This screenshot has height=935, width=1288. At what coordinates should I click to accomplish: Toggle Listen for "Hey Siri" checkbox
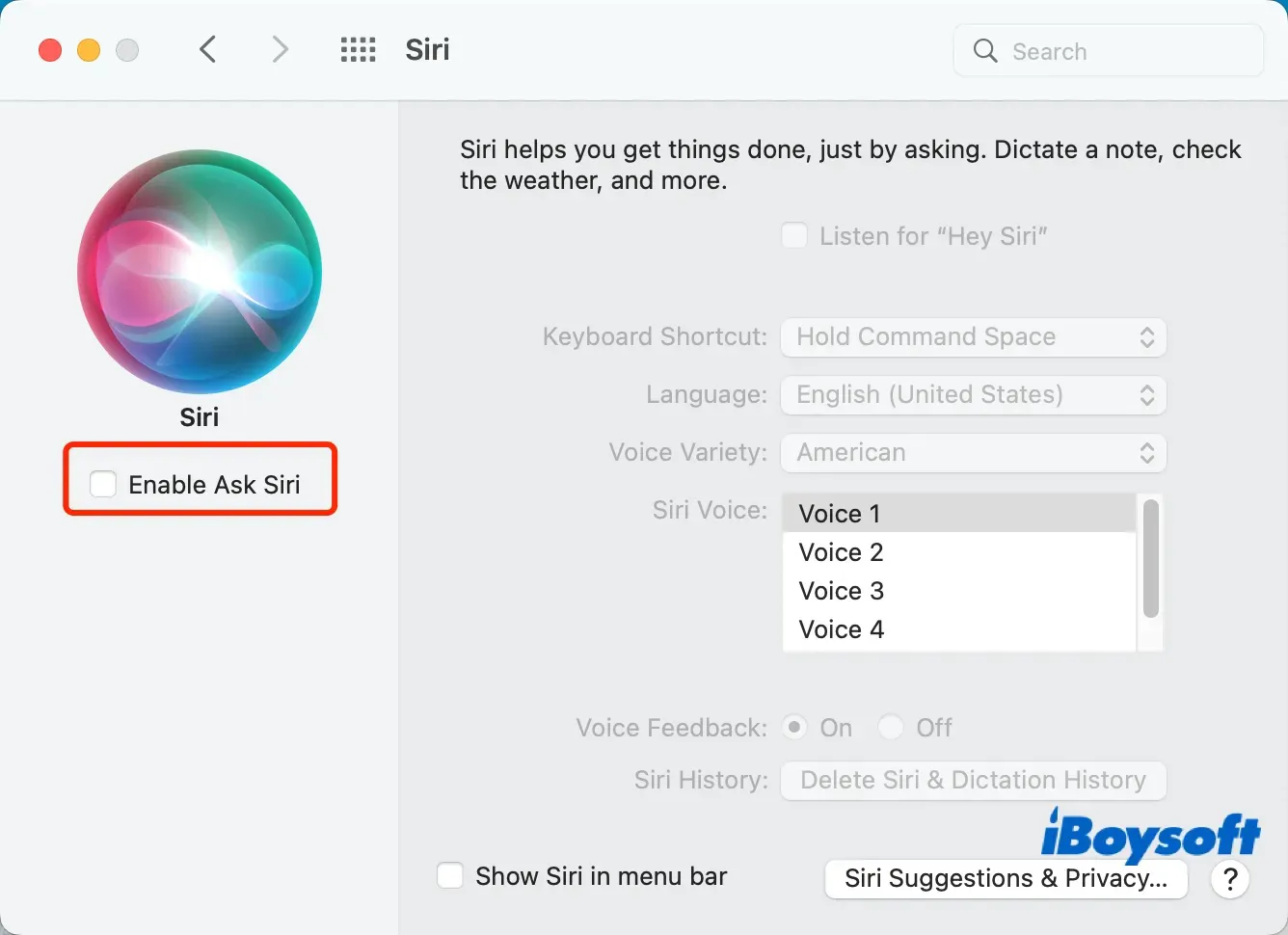pyautogui.click(x=794, y=236)
